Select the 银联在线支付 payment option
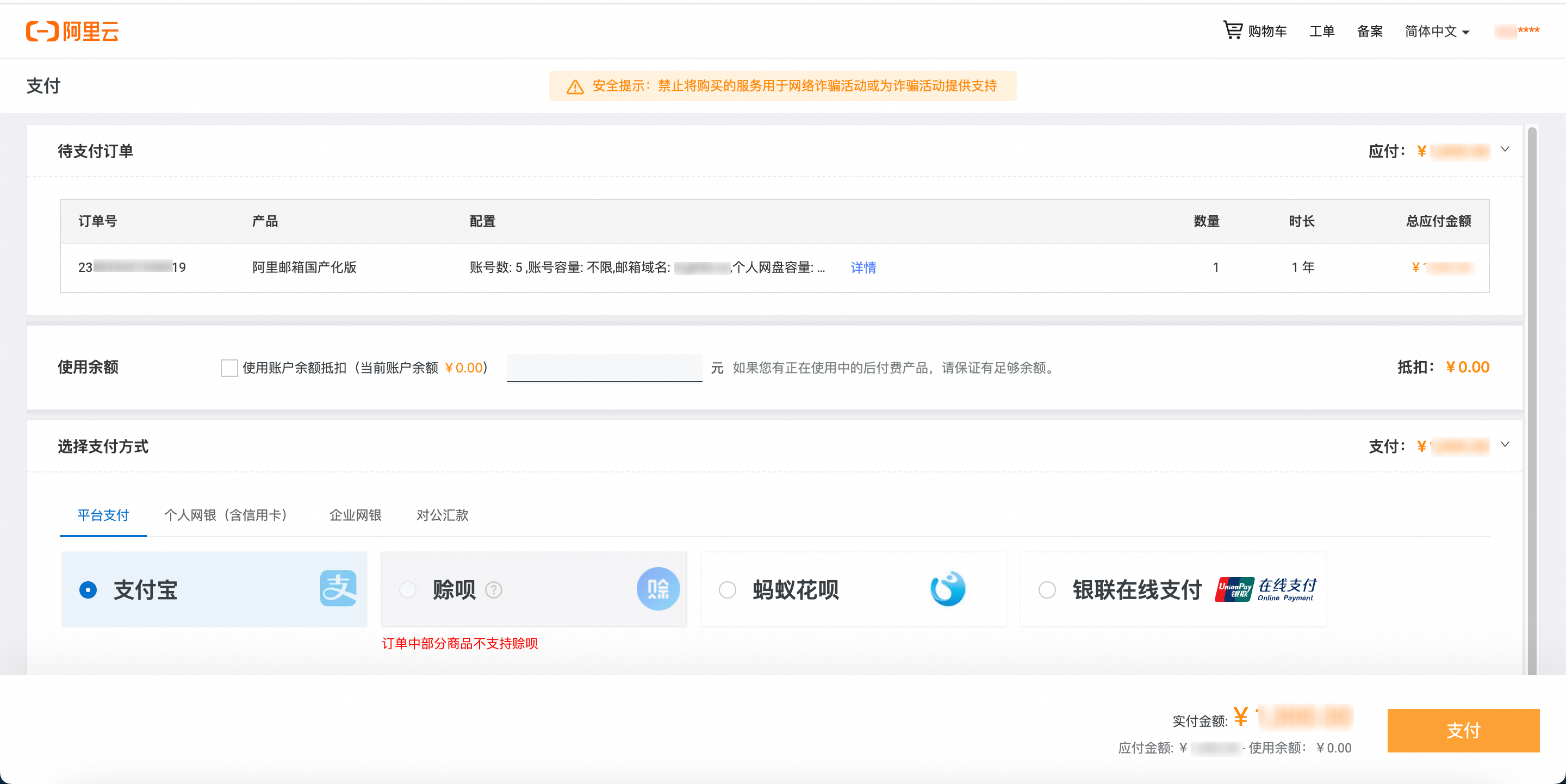 (1047, 589)
